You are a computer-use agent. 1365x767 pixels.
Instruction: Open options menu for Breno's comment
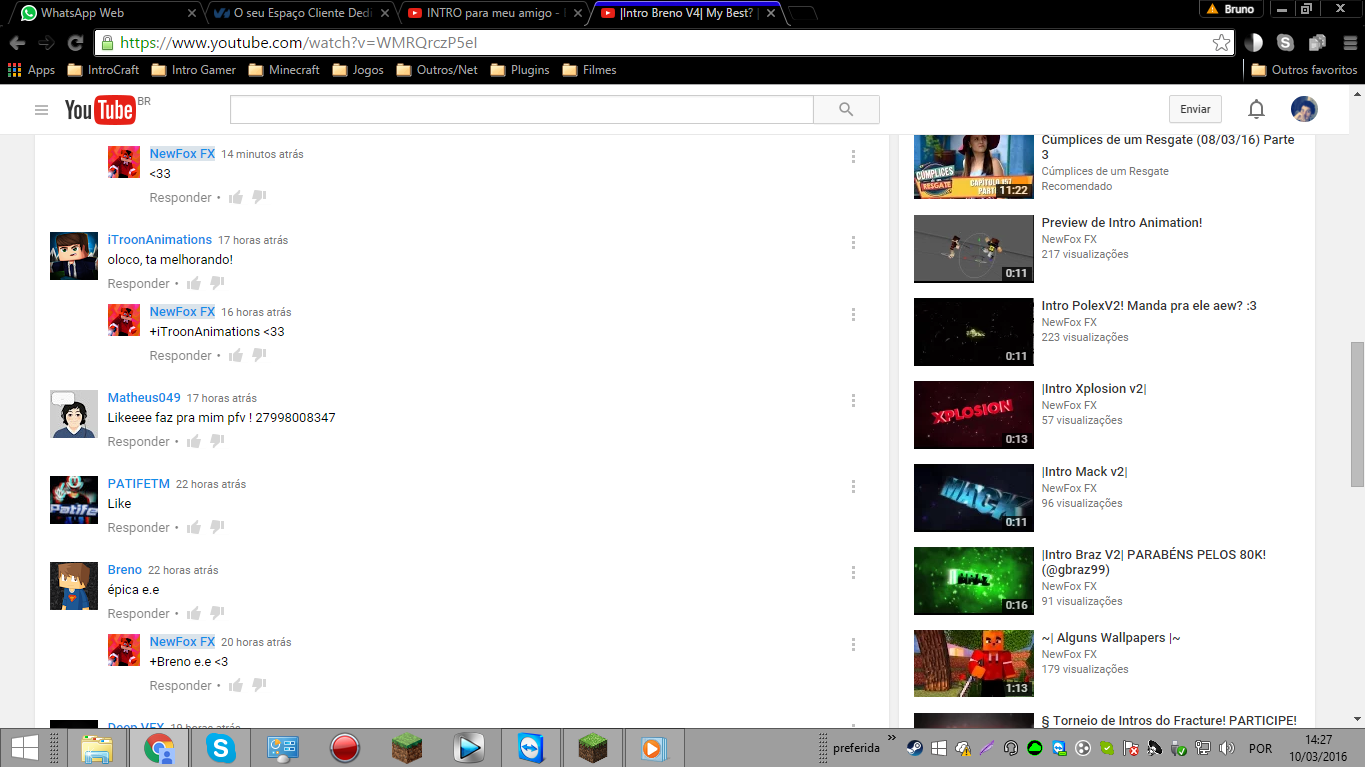(853, 572)
